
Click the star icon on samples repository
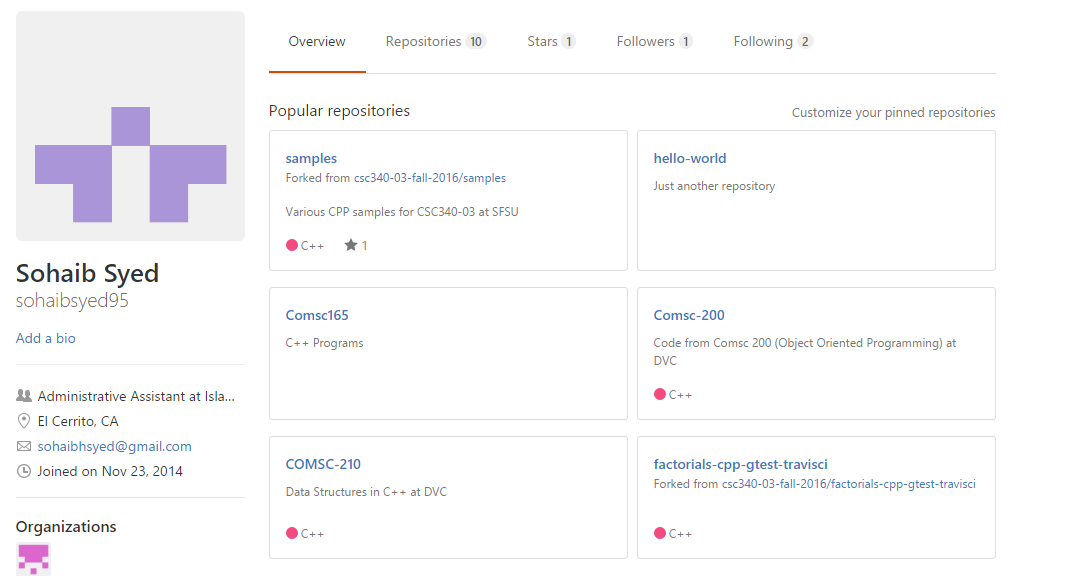pos(350,245)
